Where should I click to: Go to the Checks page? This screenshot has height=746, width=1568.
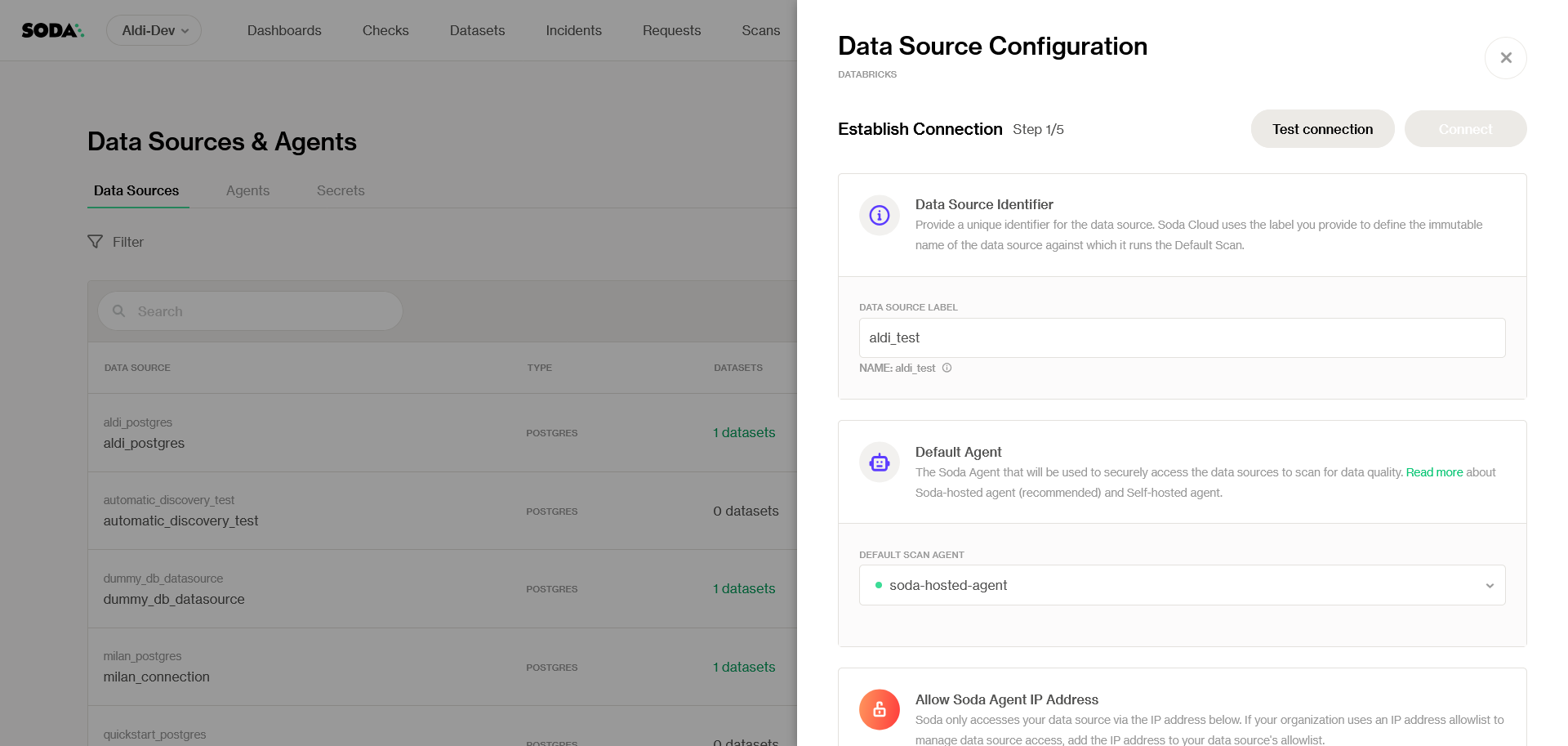[x=385, y=30]
